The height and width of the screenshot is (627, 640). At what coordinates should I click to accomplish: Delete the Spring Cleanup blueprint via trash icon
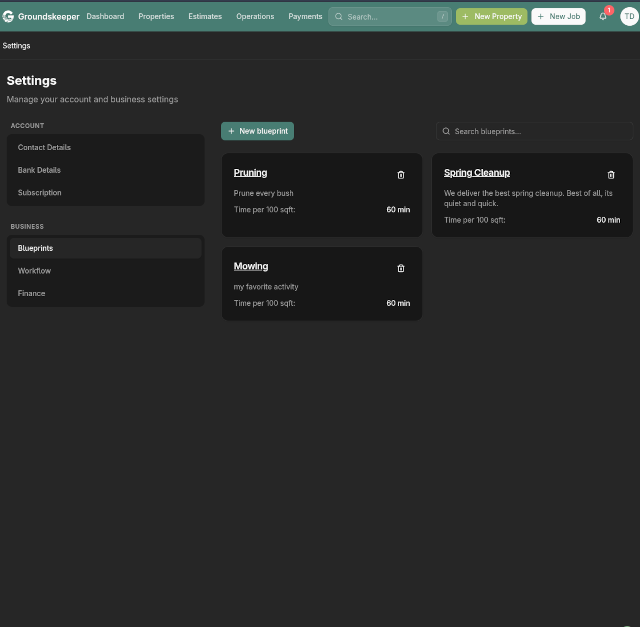point(611,175)
